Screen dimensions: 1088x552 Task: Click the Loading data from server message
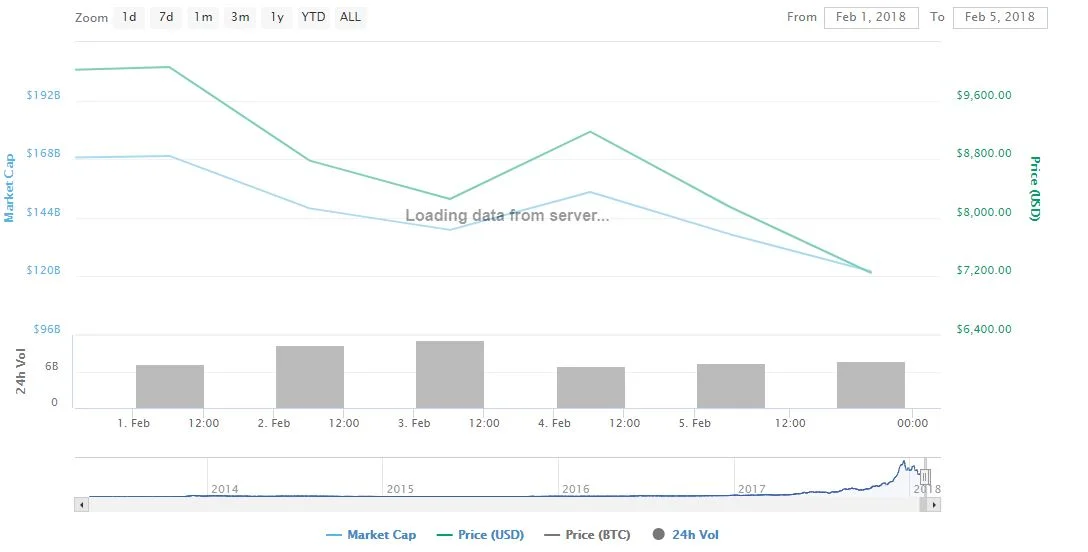[507, 216]
